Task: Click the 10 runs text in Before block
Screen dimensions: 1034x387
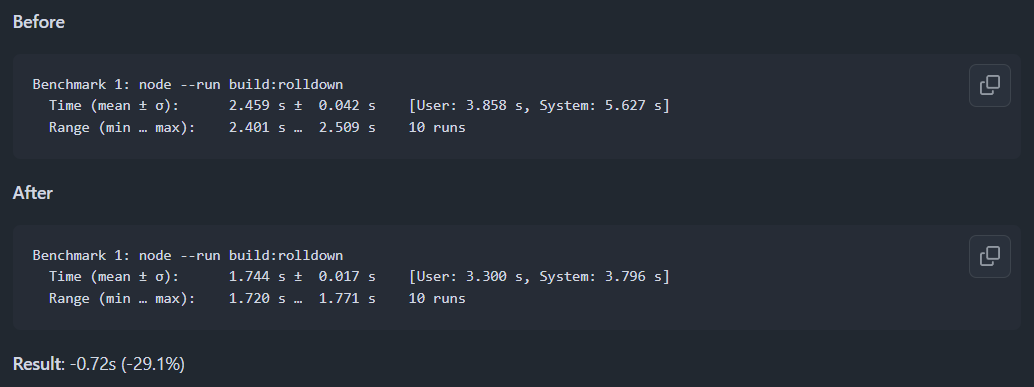Action: pos(437,127)
